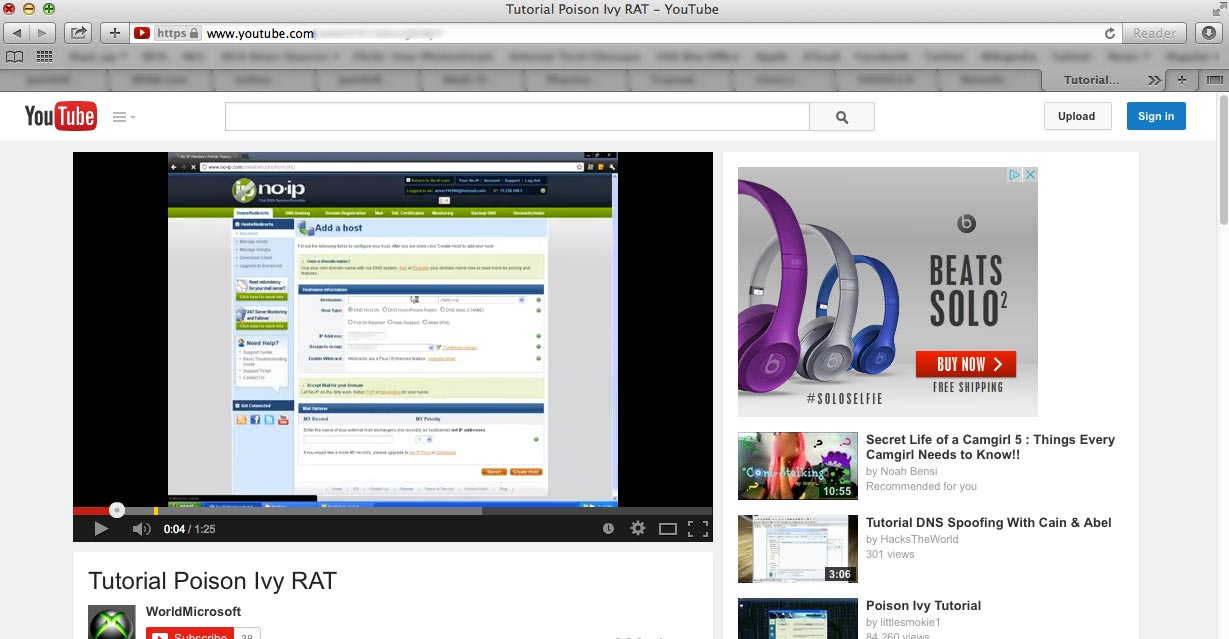
Task: Switch player to theater mode
Action: coord(667,529)
